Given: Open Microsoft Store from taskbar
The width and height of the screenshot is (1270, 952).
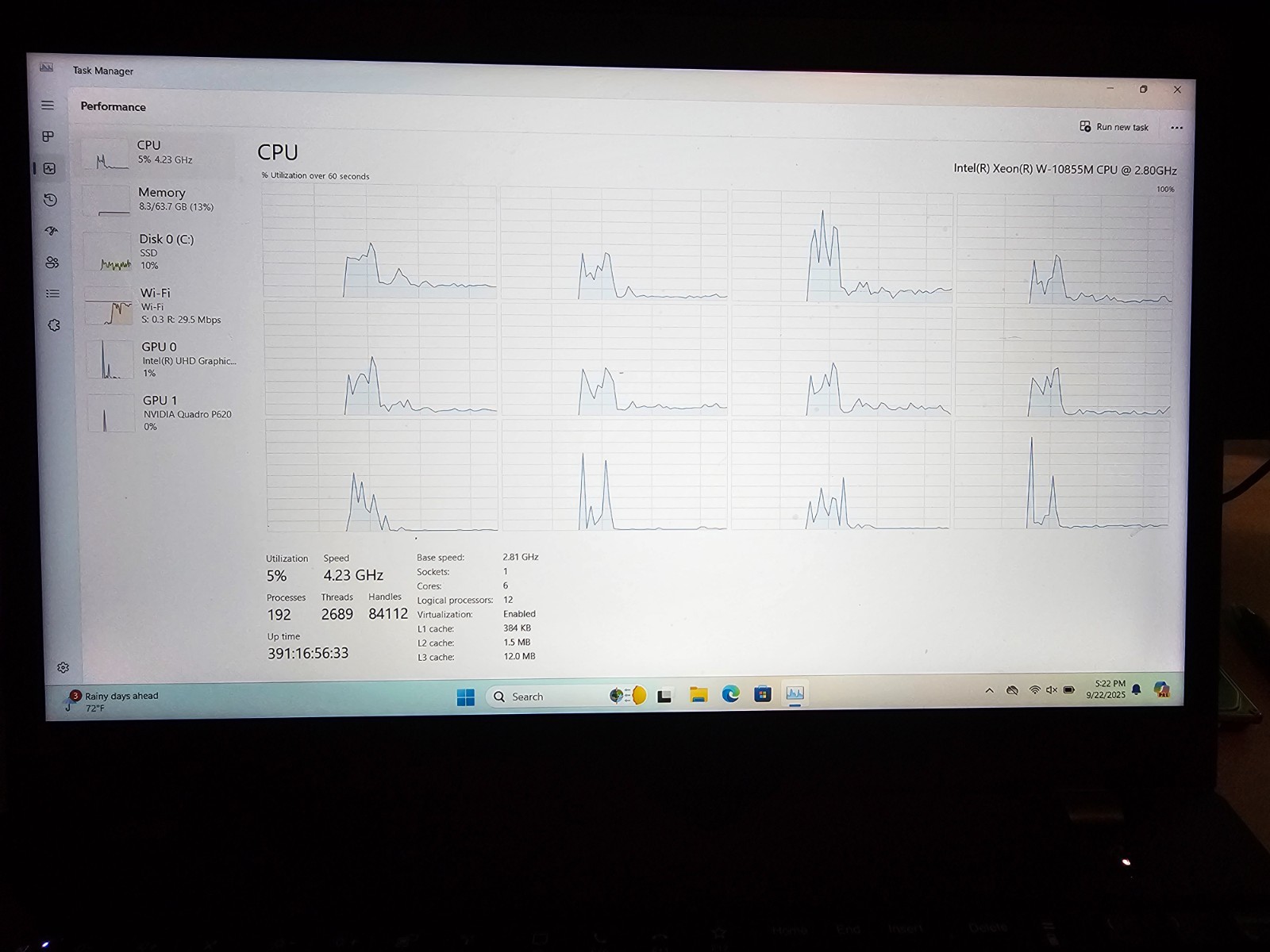Looking at the screenshot, I should (763, 694).
